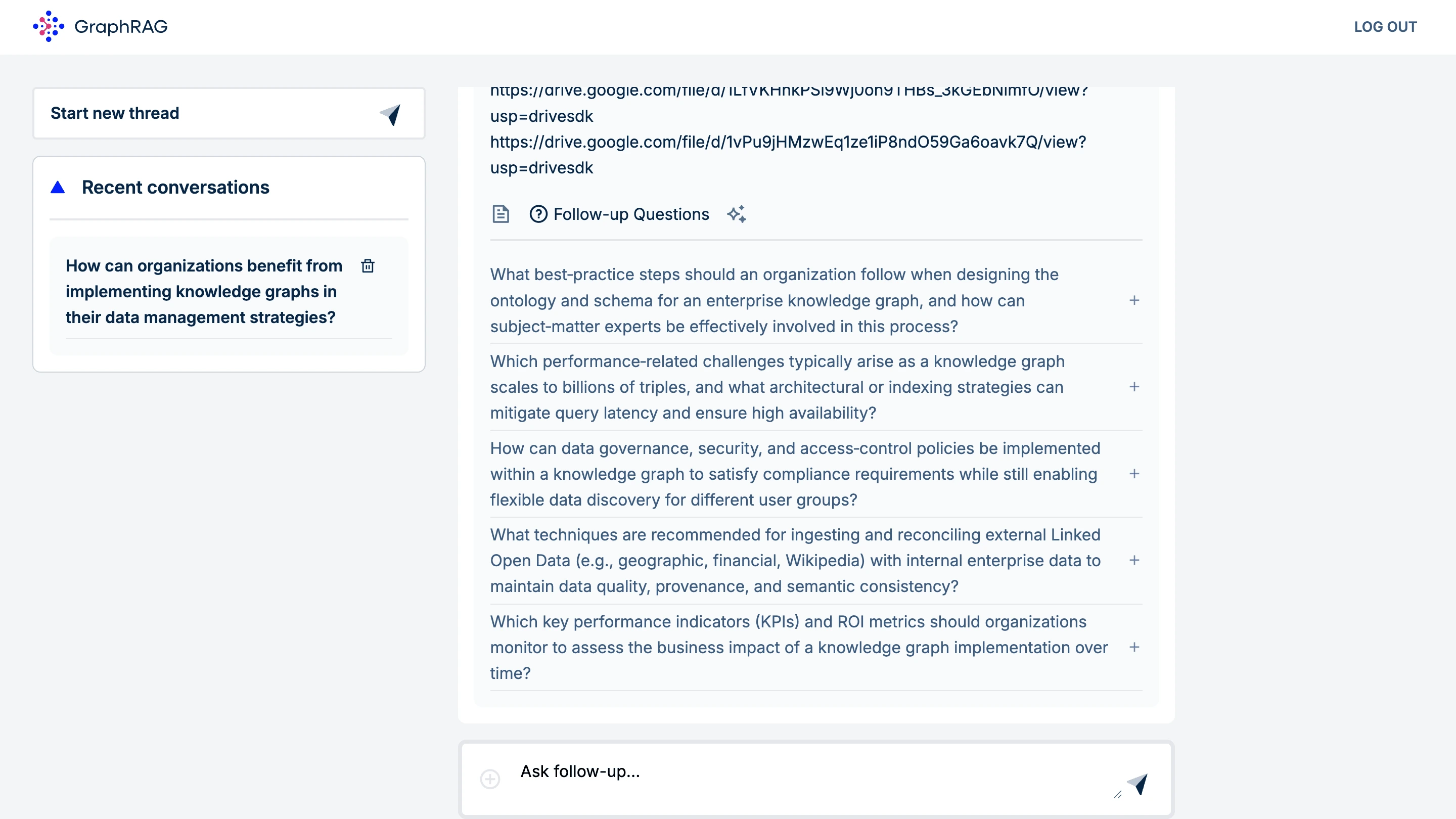Open the document sources icon
1456x819 pixels.
click(500, 214)
